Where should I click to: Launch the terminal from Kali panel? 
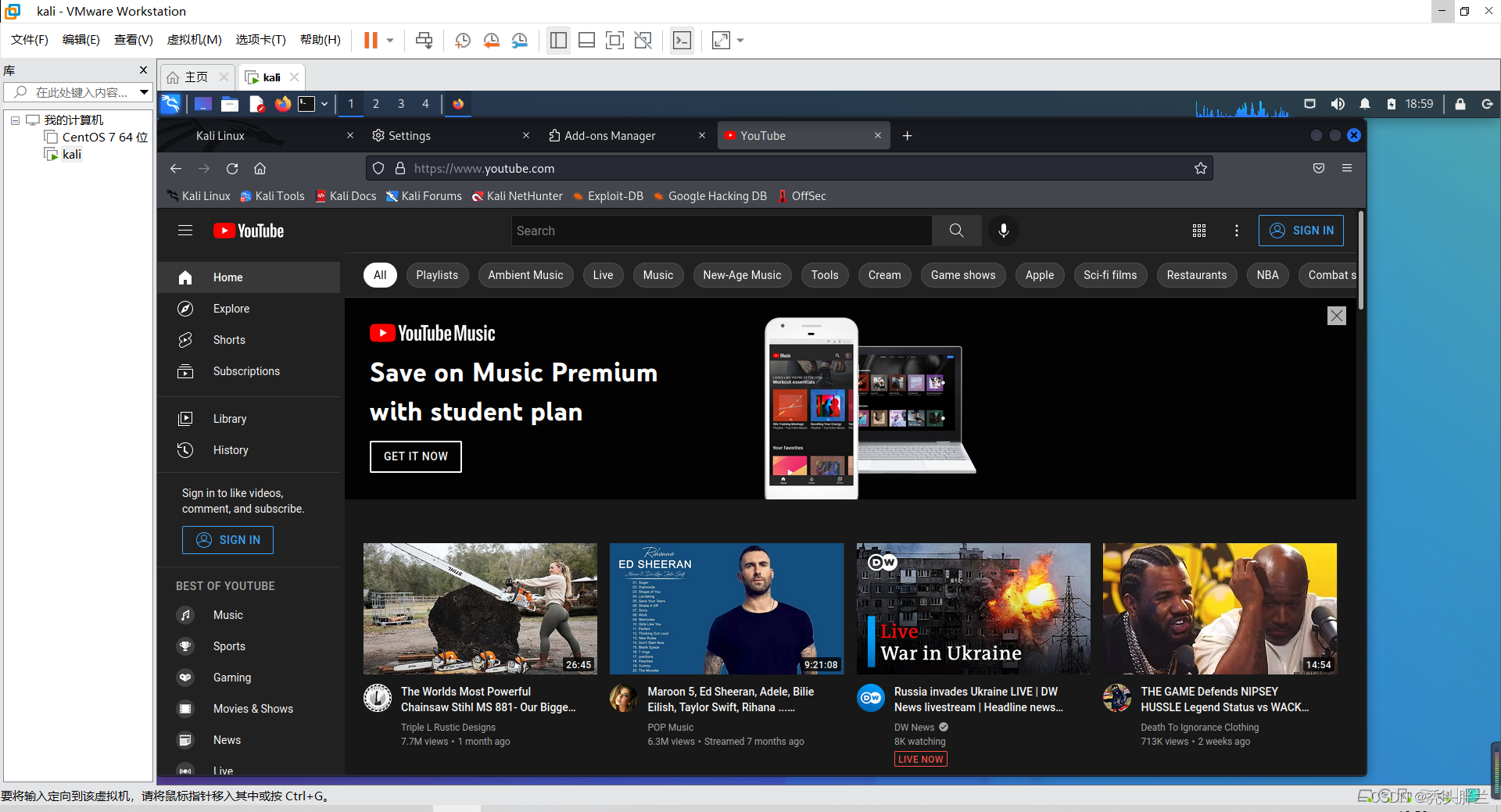click(306, 104)
